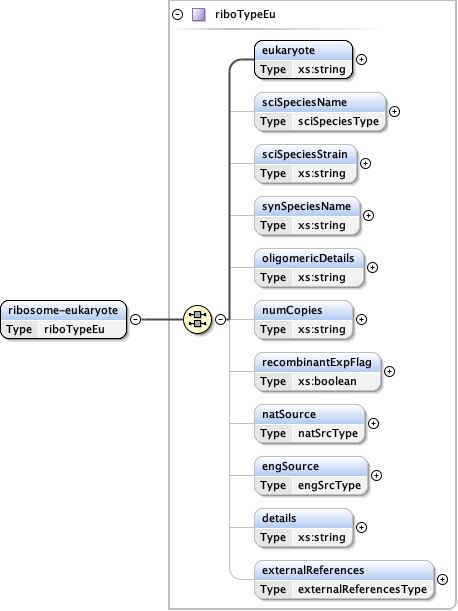Screen dimensions: 458x611
Task: Collapse the riboTypeEu type container
Action: [178, 15]
